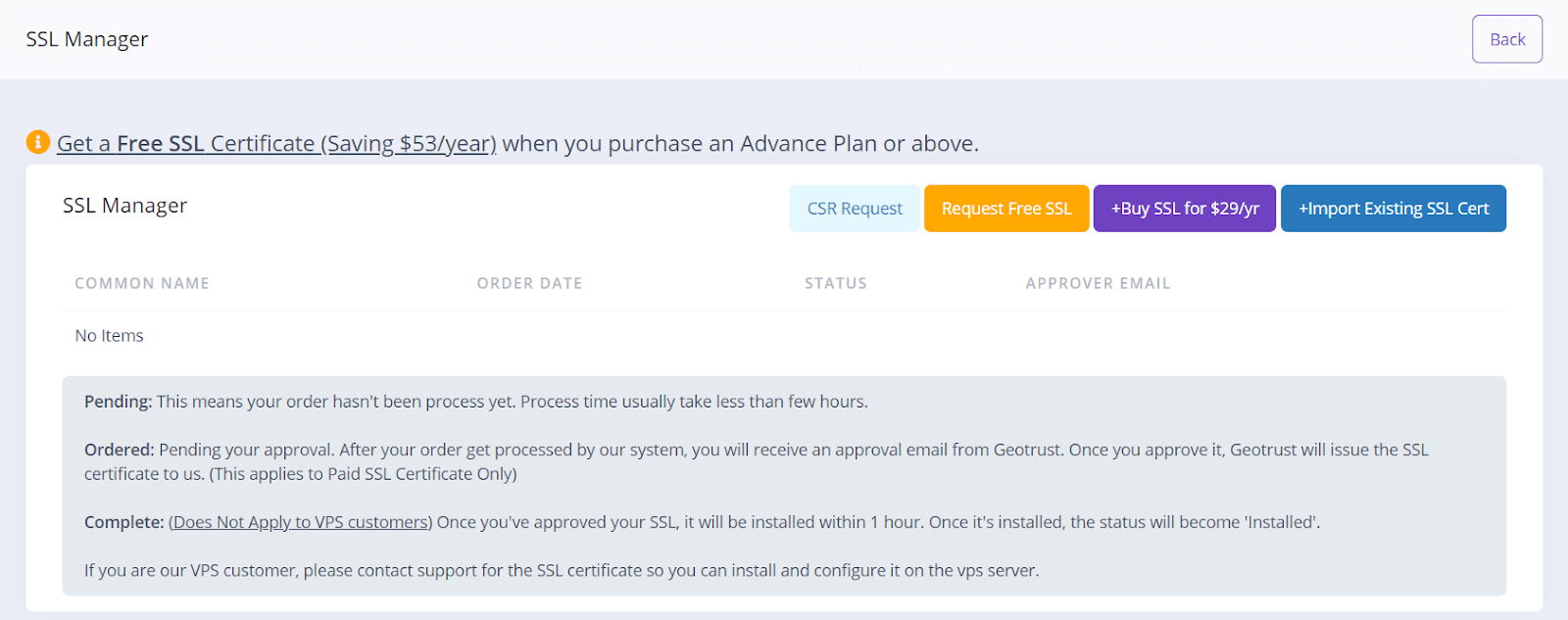Click the bold Pending label in the notes

tap(118, 402)
